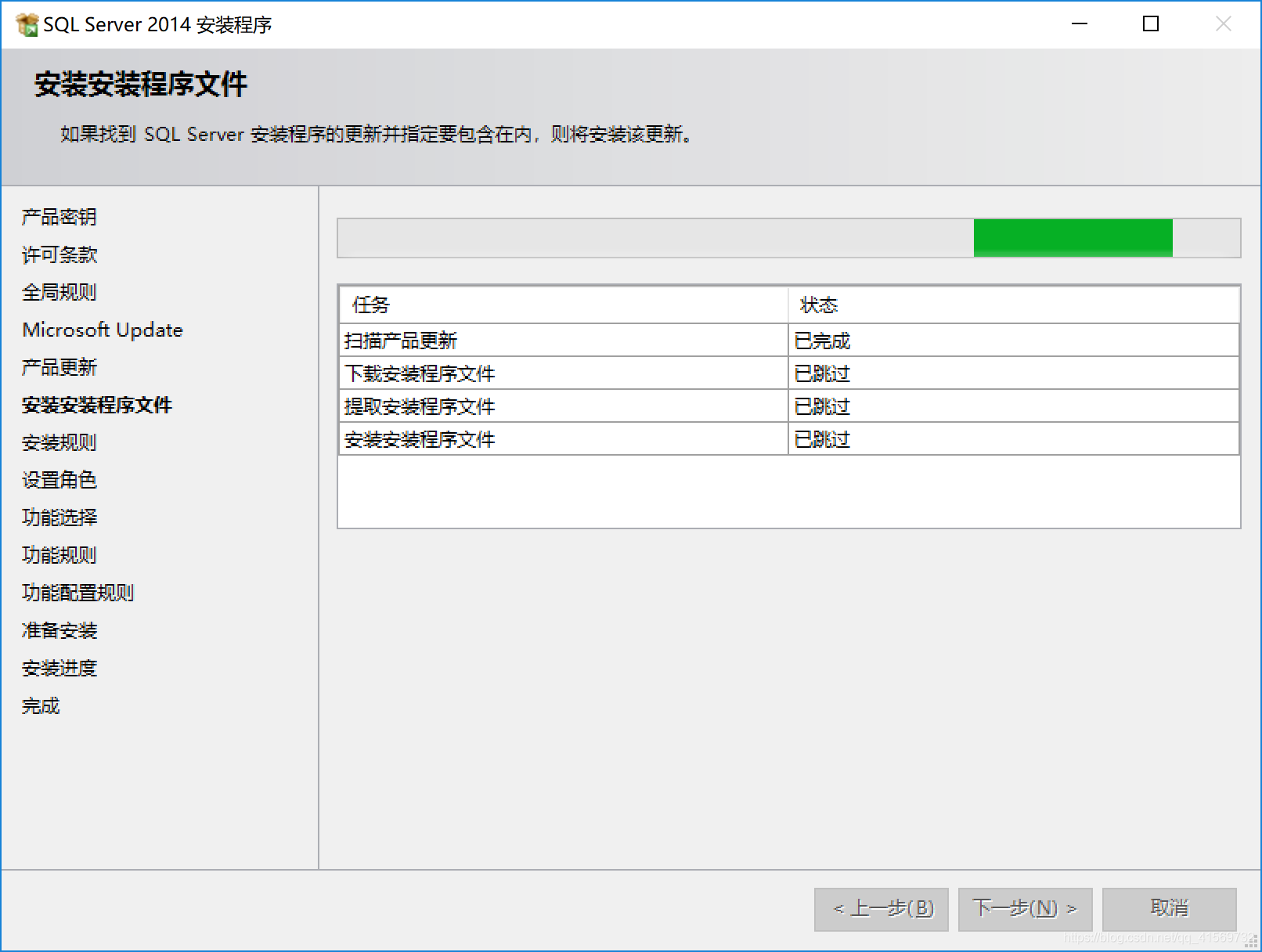This screenshot has width=1262, height=952.
Task: Select the 提取安装程序文件 task row
Action: [789, 406]
